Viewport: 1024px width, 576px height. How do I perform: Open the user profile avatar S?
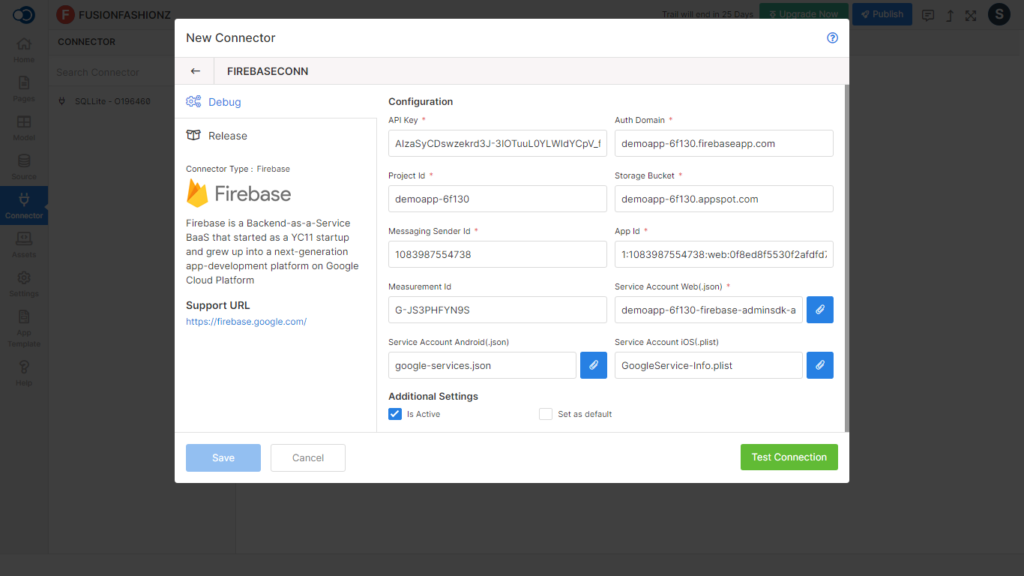[x=999, y=14]
